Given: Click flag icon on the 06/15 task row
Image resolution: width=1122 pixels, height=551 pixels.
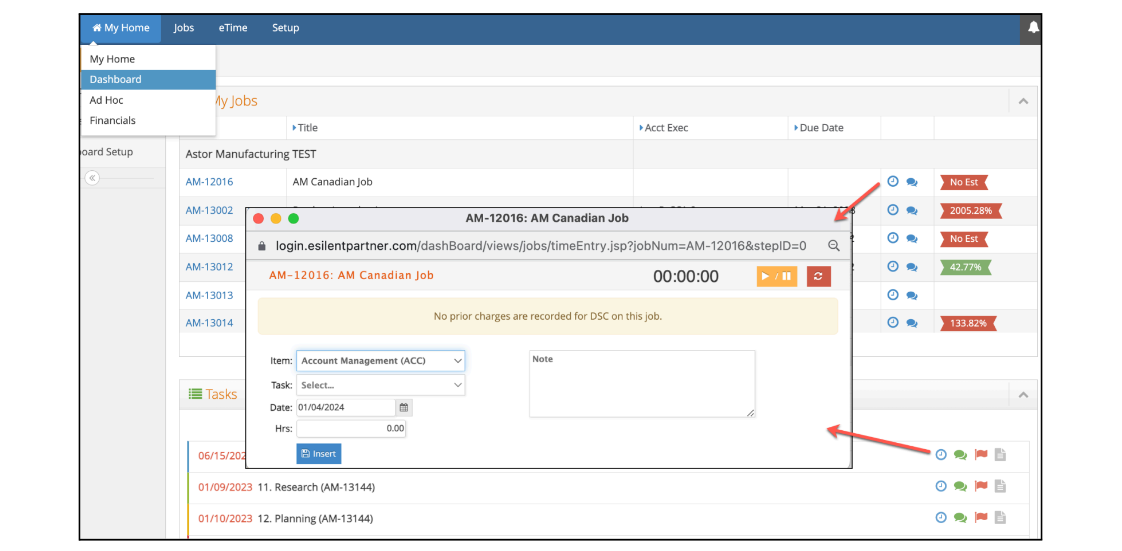Looking at the screenshot, I should point(981,454).
